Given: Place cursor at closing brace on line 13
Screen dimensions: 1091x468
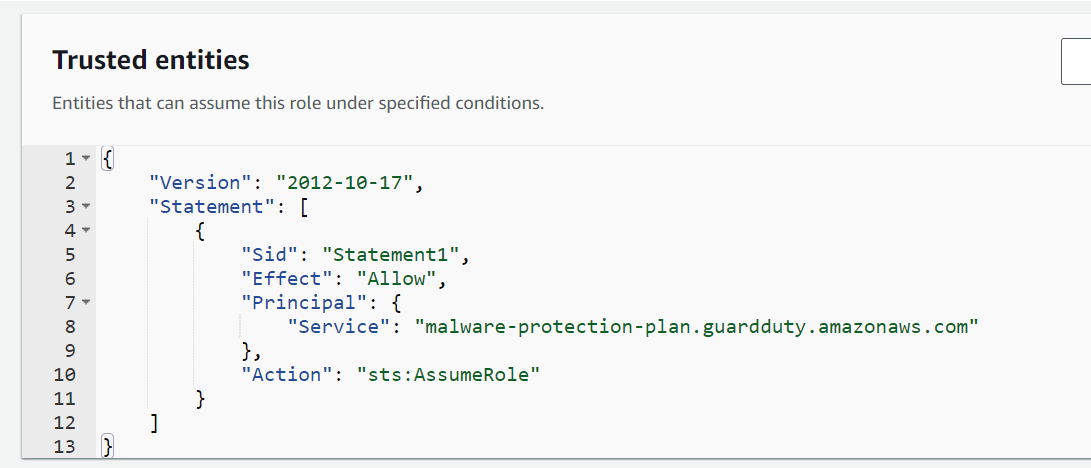Looking at the screenshot, I should (107, 446).
